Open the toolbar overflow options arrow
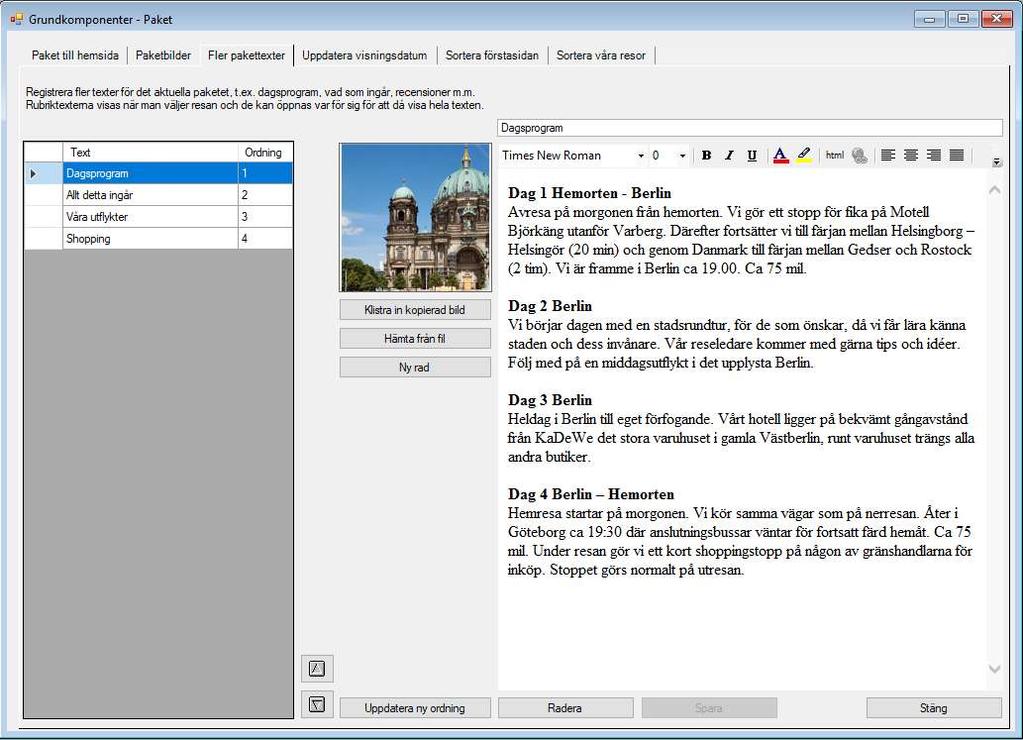This screenshot has width=1023, height=740. [996, 162]
